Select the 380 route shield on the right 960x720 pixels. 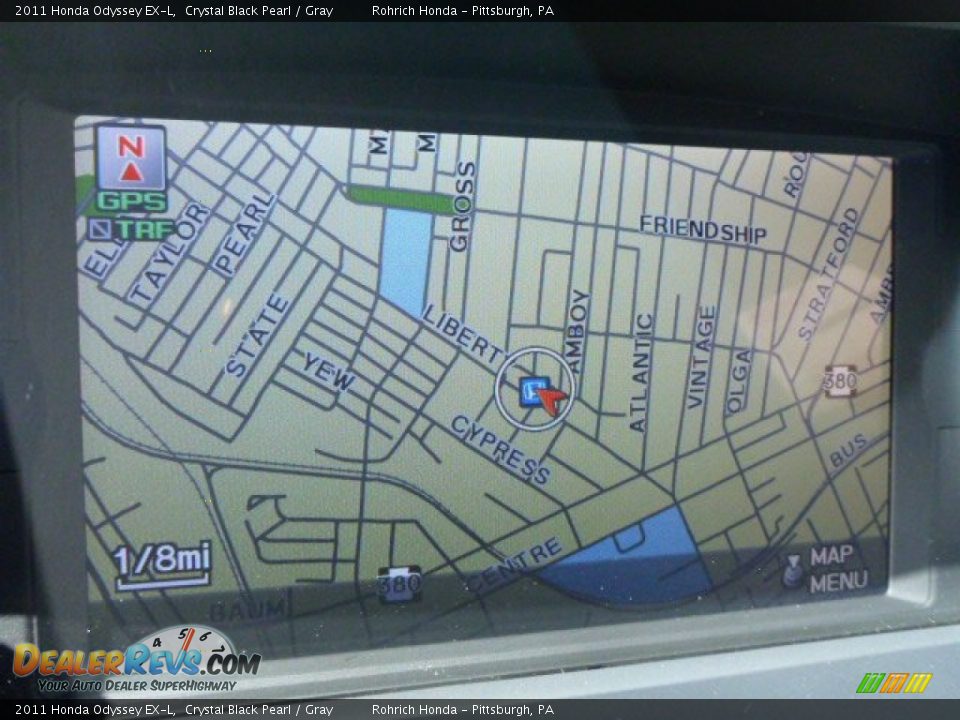click(x=840, y=380)
